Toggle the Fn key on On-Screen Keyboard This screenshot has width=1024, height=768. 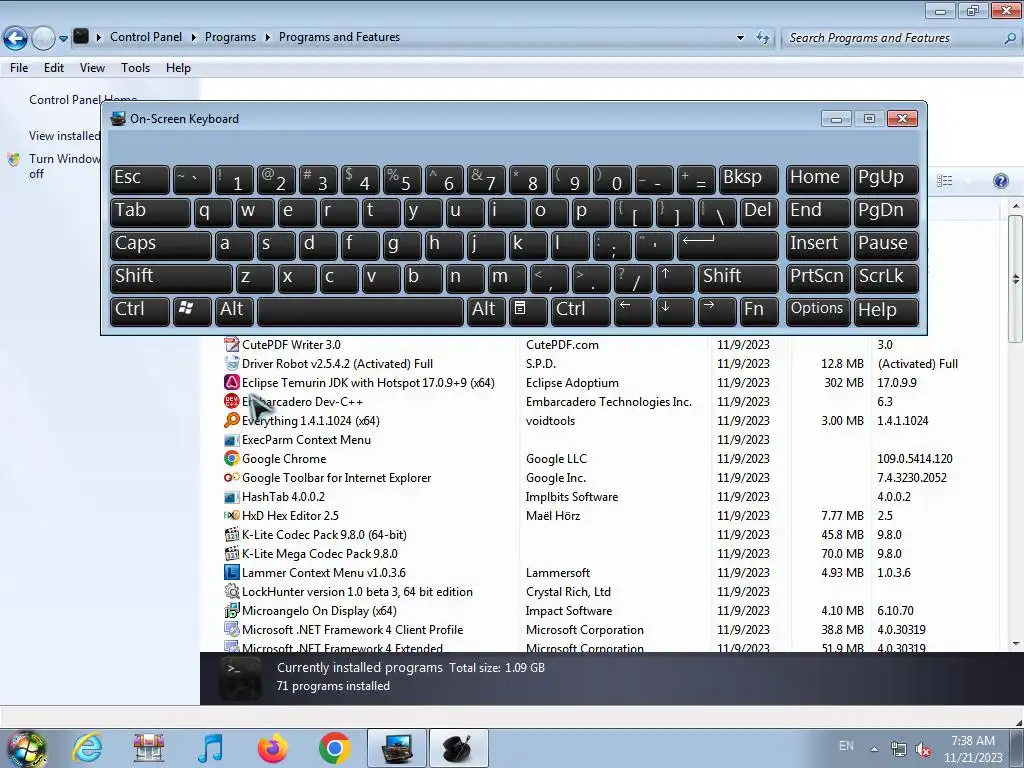[x=759, y=310]
